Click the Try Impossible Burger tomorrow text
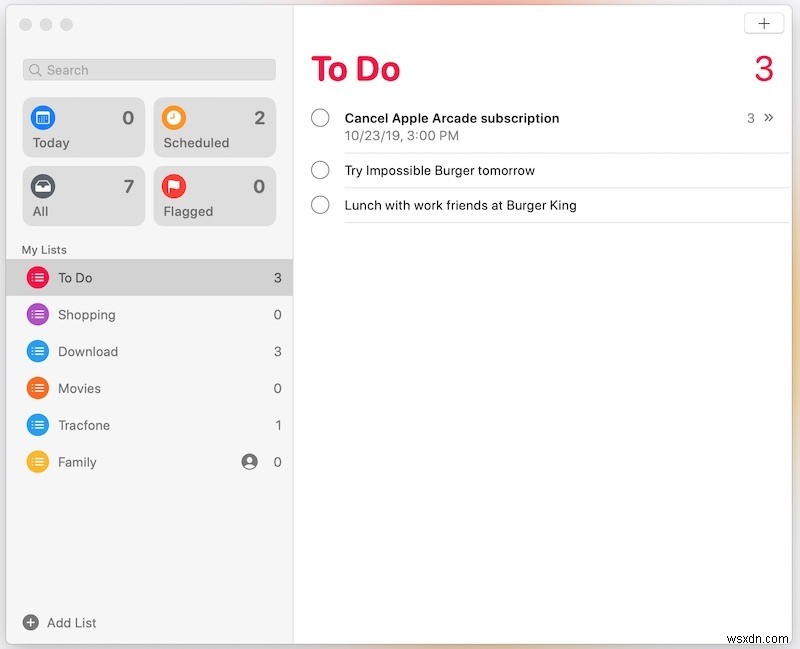The width and height of the screenshot is (800, 649). pos(440,170)
